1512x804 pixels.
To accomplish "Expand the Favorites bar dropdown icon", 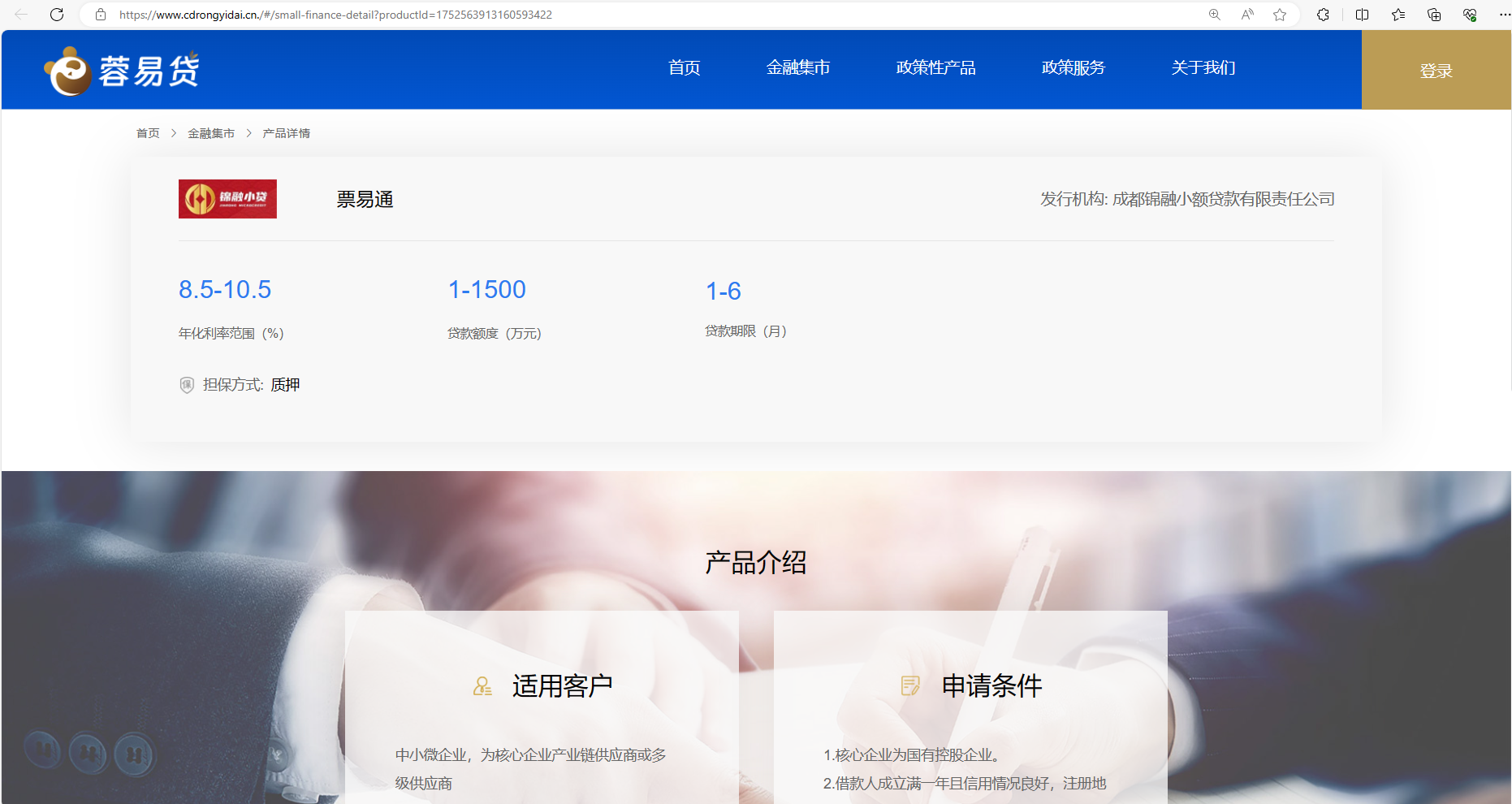I will click(x=1398, y=14).
